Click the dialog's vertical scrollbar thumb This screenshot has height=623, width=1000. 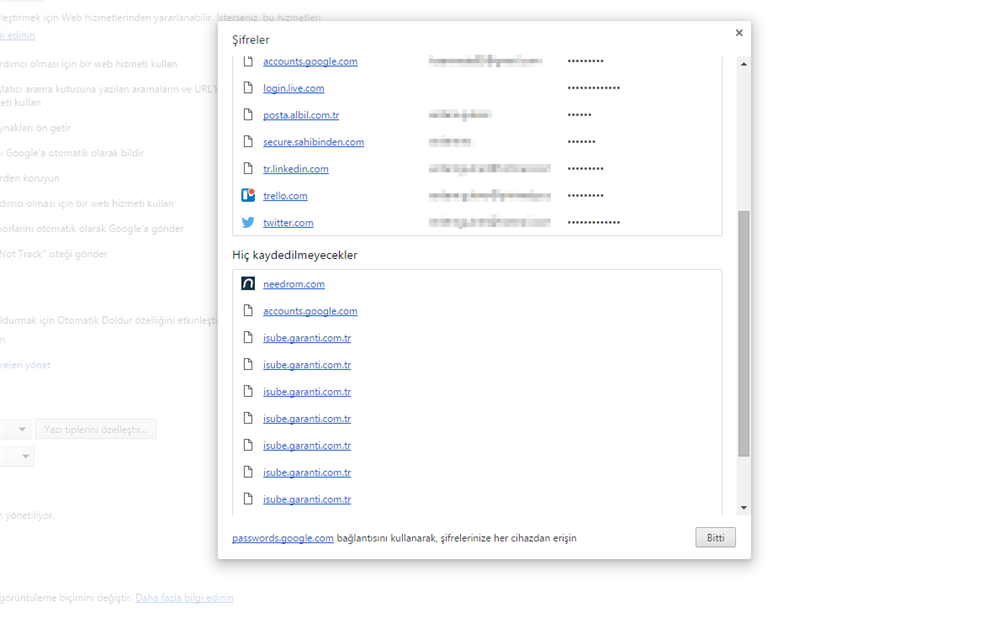click(x=744, y=333)
